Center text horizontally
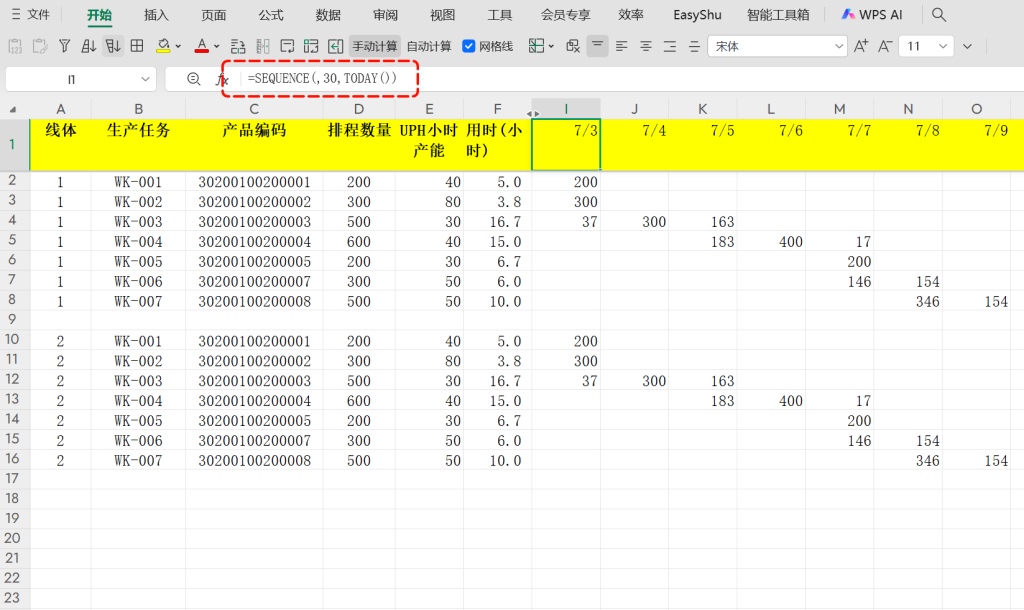This screenshot has width=1024, height=610. click(x=645, y=46)
